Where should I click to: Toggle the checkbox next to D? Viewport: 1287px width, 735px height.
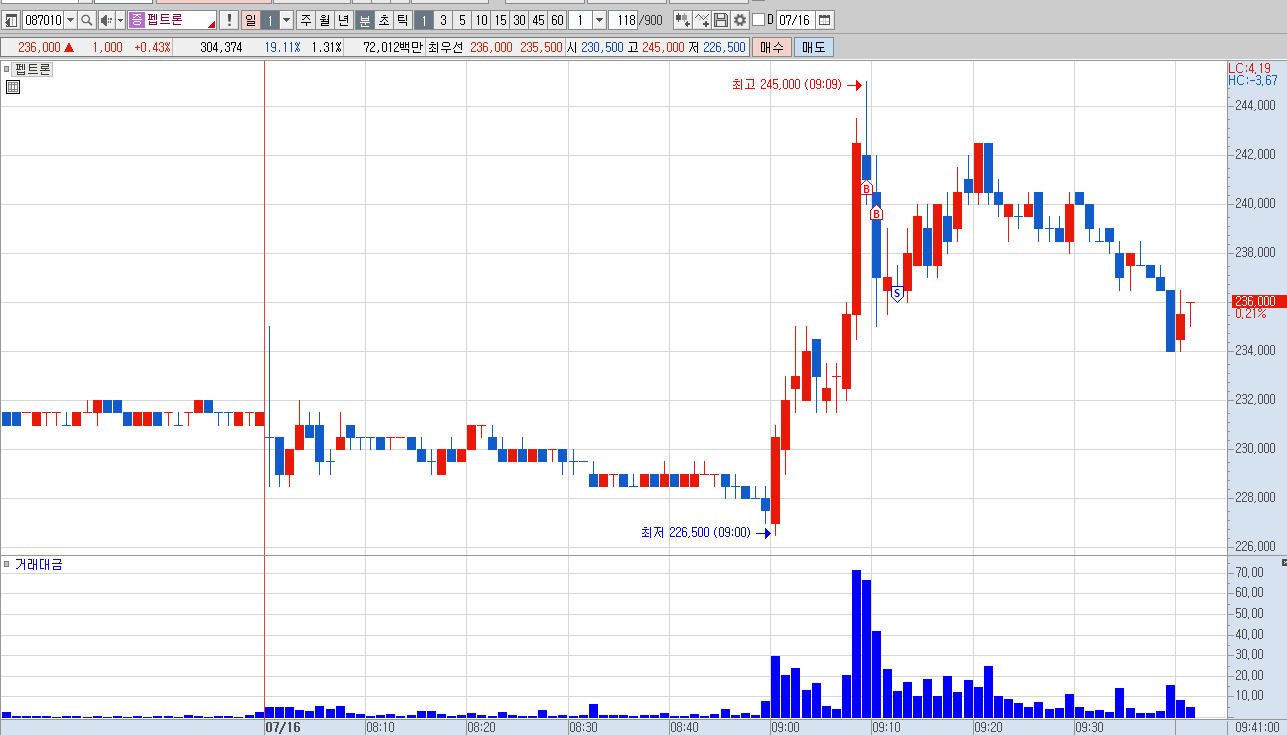point(758,20)
